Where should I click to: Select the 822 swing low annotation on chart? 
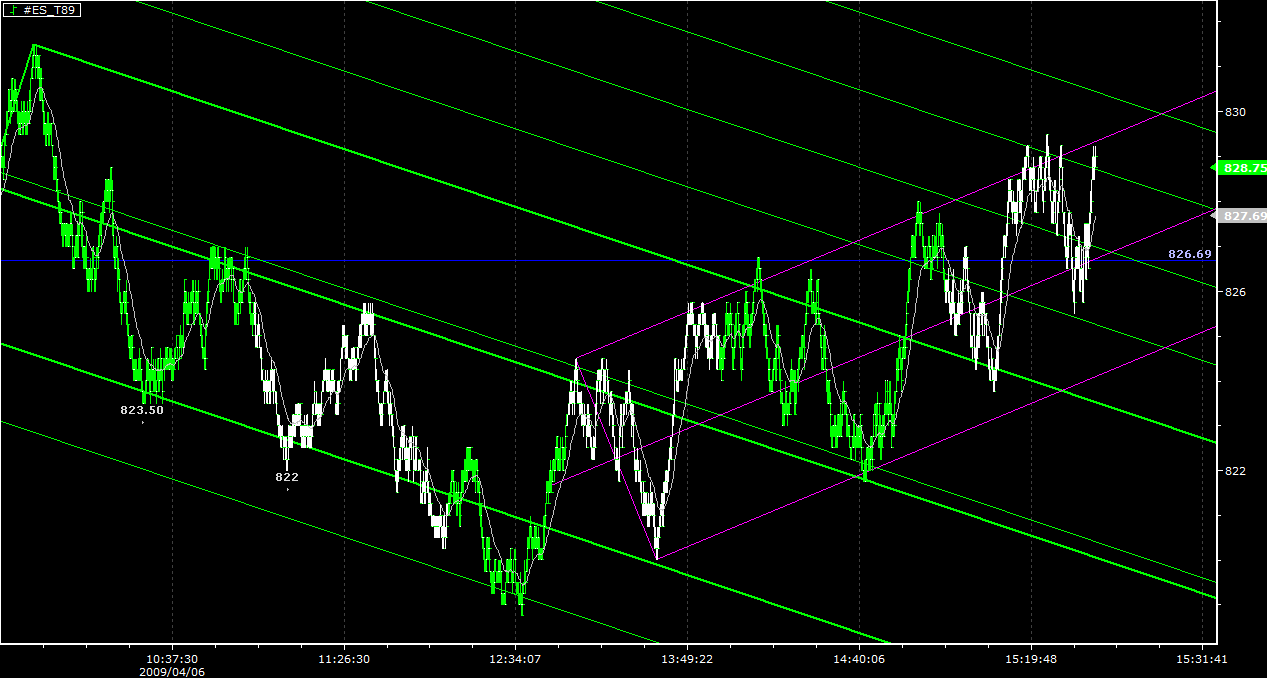(287, 477)
